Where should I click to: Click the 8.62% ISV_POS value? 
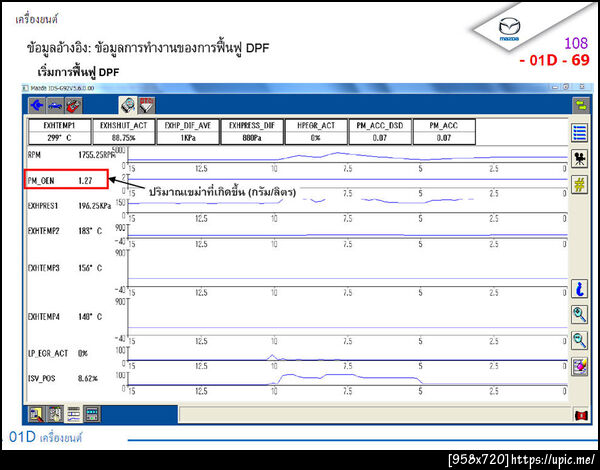88,379
